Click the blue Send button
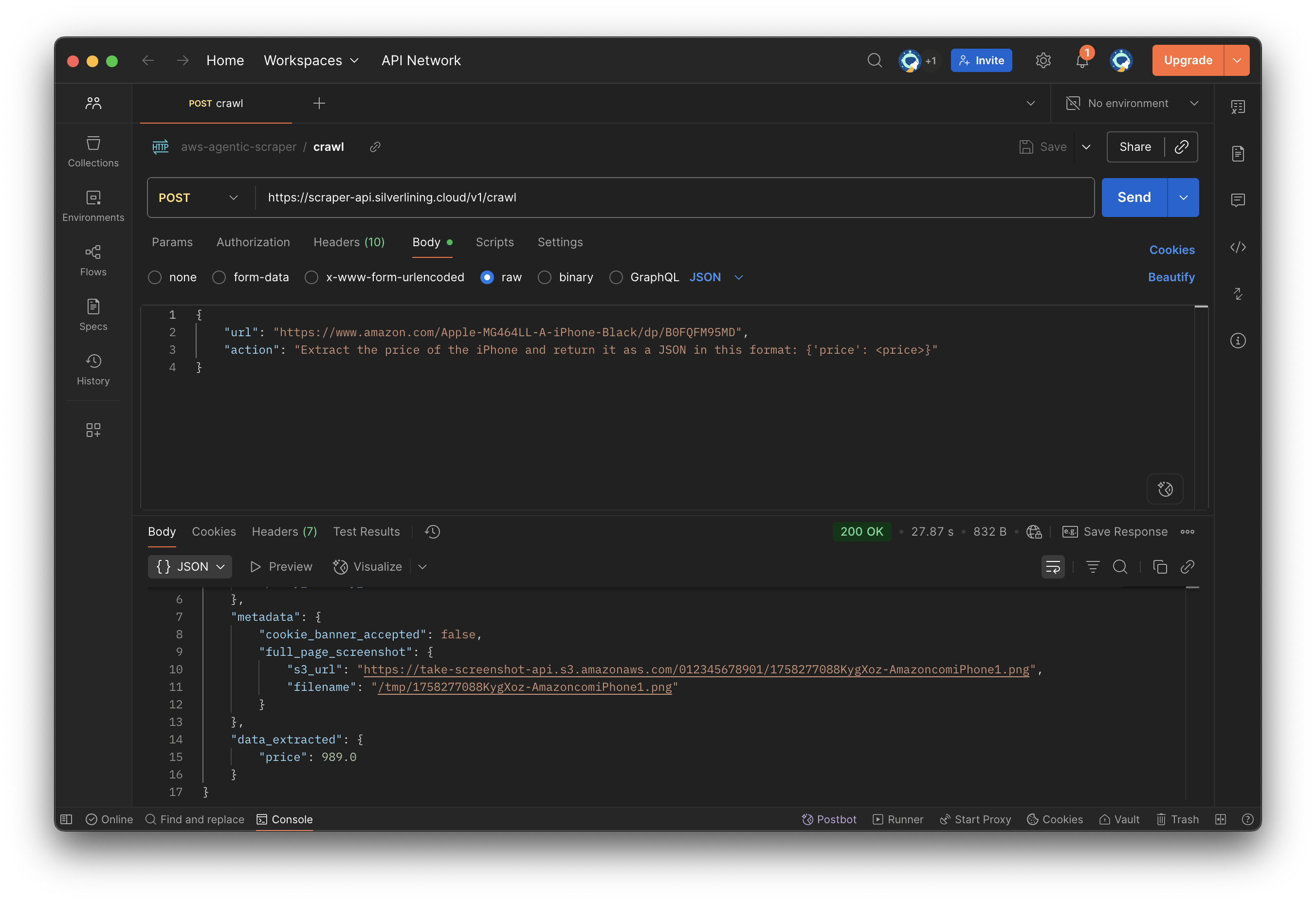 1133,198
